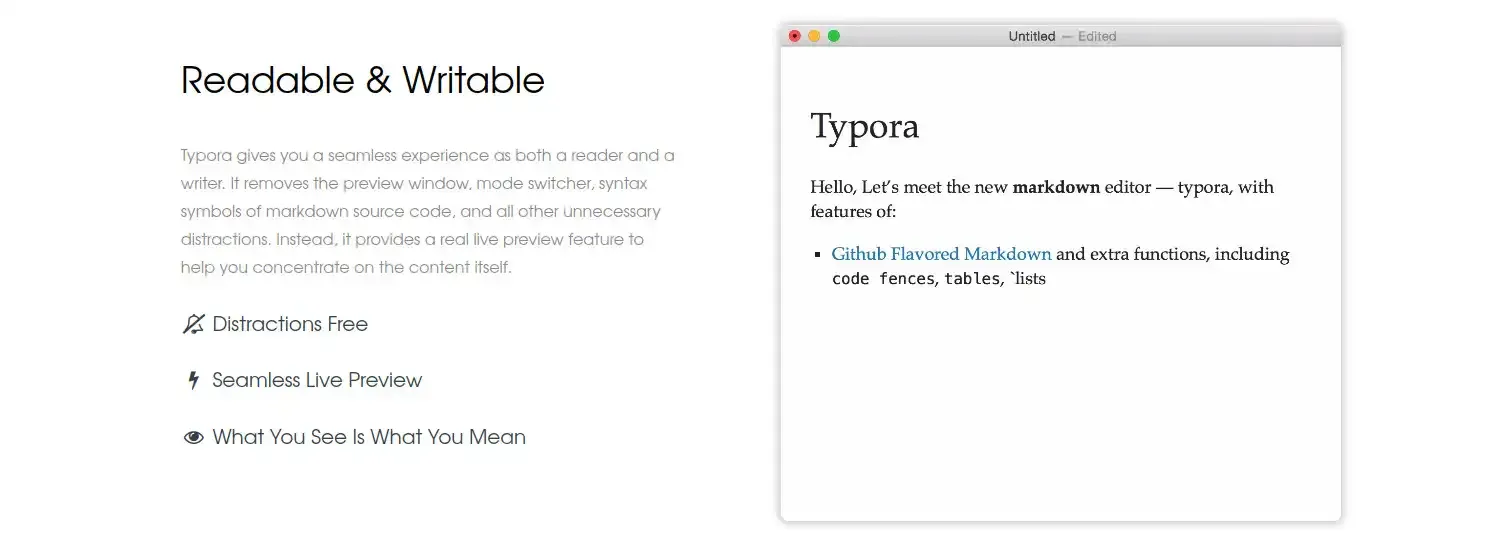The height and width of the screenshot is (536, 1500).
Task: Click the "Edited" status in the title bar
Action: point(1097,36)
